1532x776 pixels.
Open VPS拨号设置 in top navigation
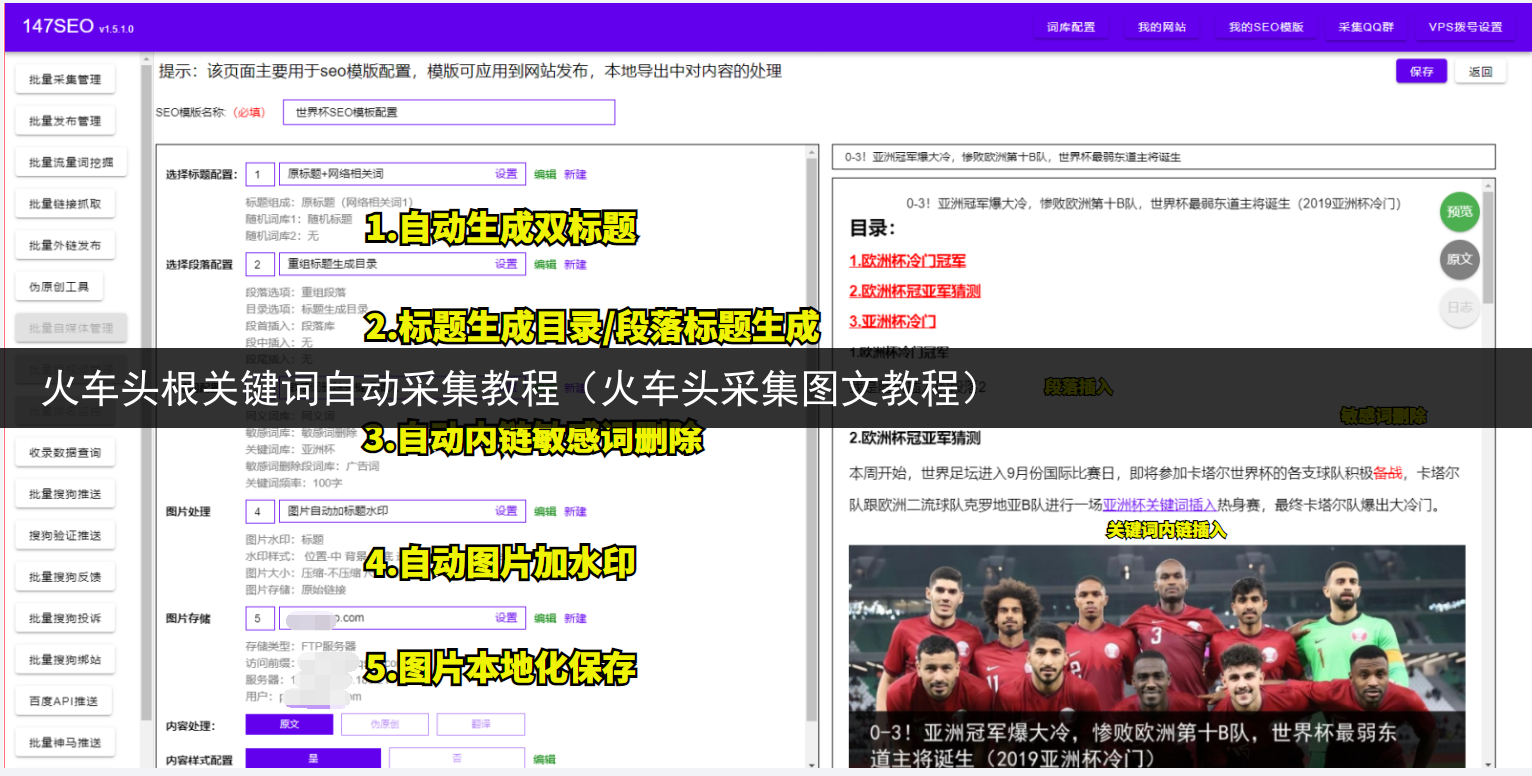pyautogui.click(x=1466, y=27)
